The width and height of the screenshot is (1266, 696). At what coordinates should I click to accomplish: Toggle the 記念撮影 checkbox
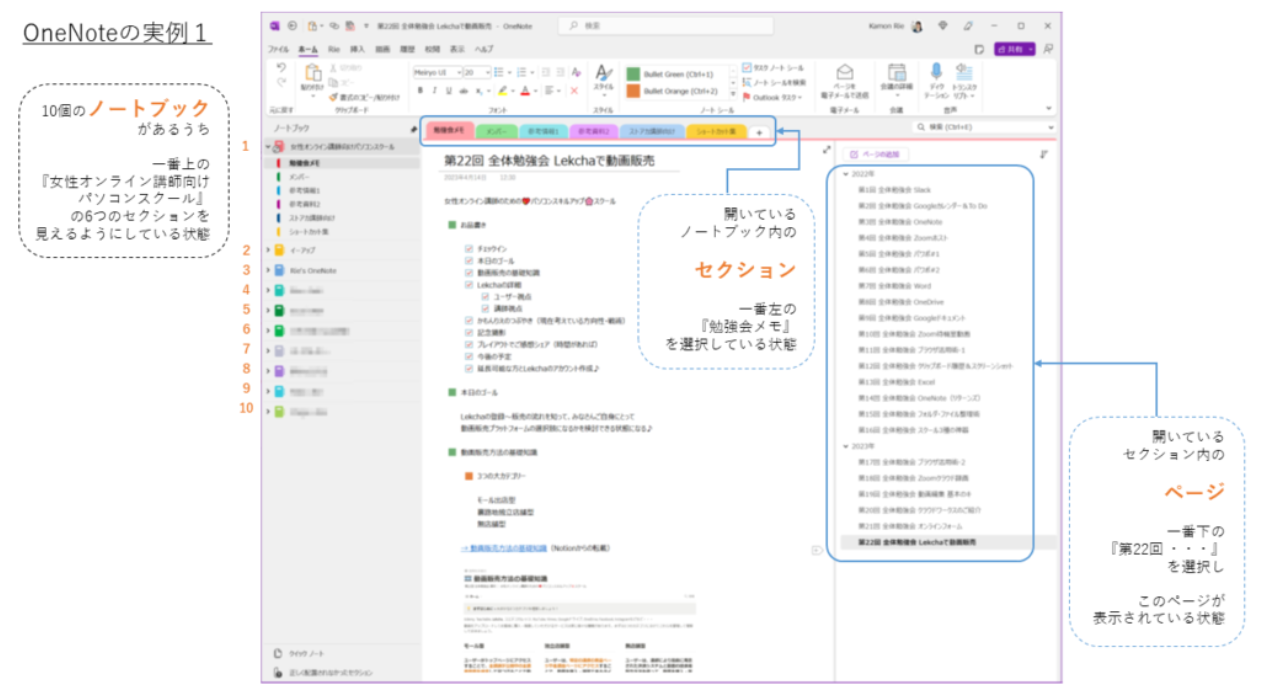469,333
